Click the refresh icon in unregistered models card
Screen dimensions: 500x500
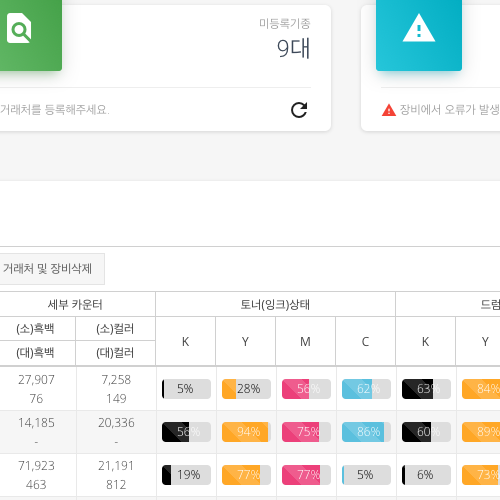pos(299,110)
